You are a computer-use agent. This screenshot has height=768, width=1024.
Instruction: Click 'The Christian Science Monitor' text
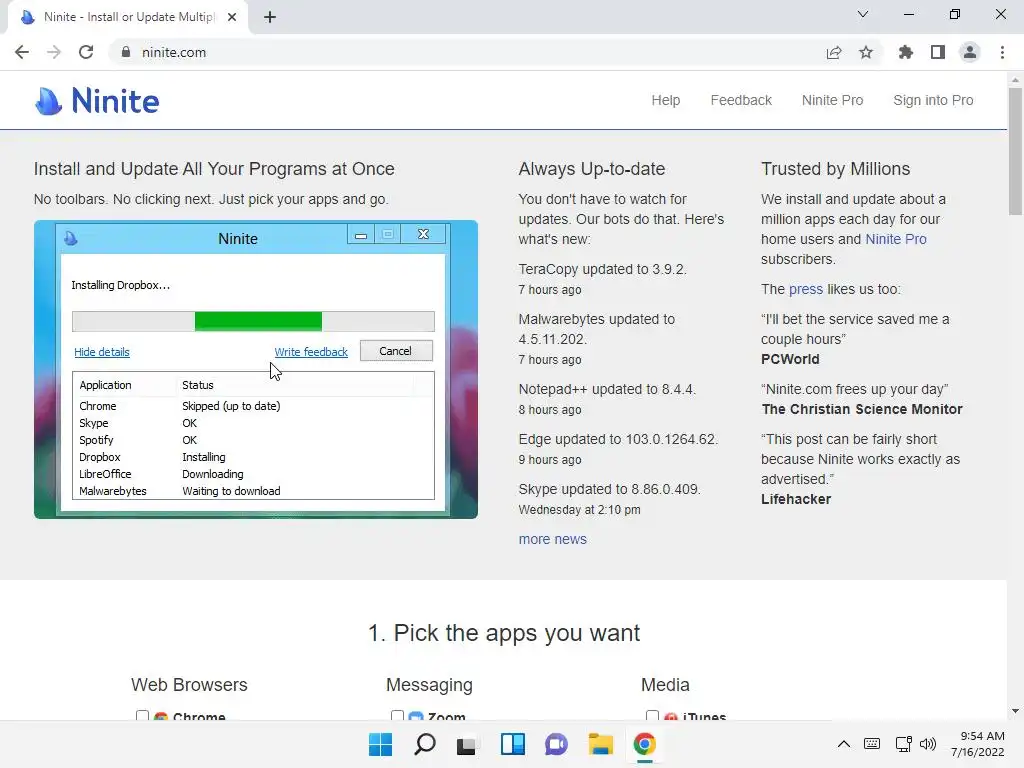point(862,409)
